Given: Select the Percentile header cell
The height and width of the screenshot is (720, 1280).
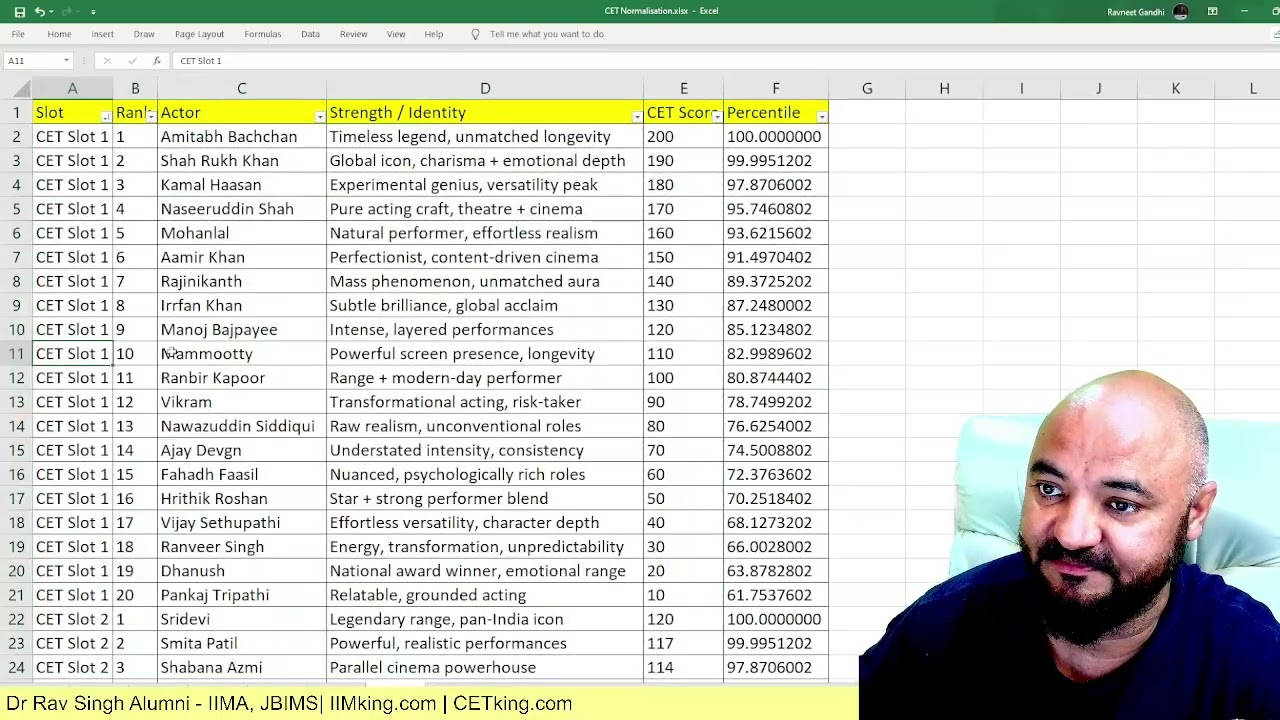Looking at the screenshot, I should pos(776,113).
